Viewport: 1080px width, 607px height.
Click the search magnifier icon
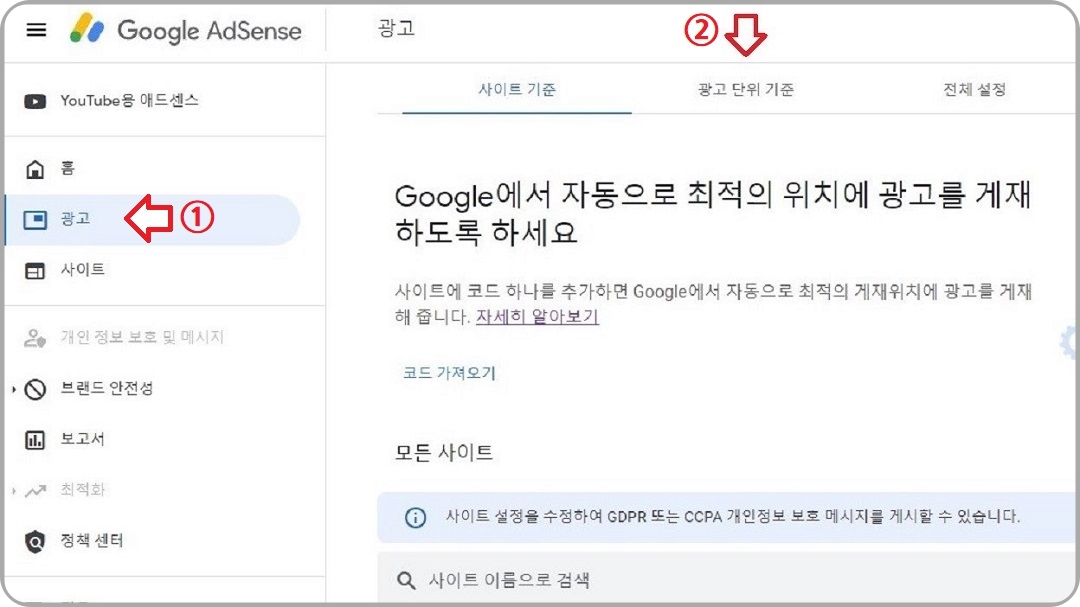pyautogui.click(x=405, y=580)
